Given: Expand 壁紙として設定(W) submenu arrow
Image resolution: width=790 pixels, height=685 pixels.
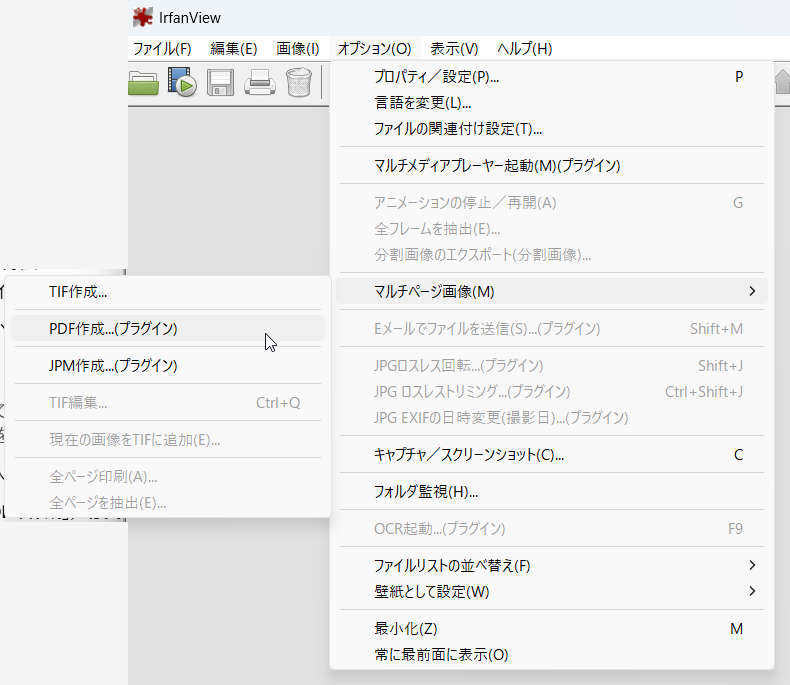Looking at the screenshot, I should 752,591.
